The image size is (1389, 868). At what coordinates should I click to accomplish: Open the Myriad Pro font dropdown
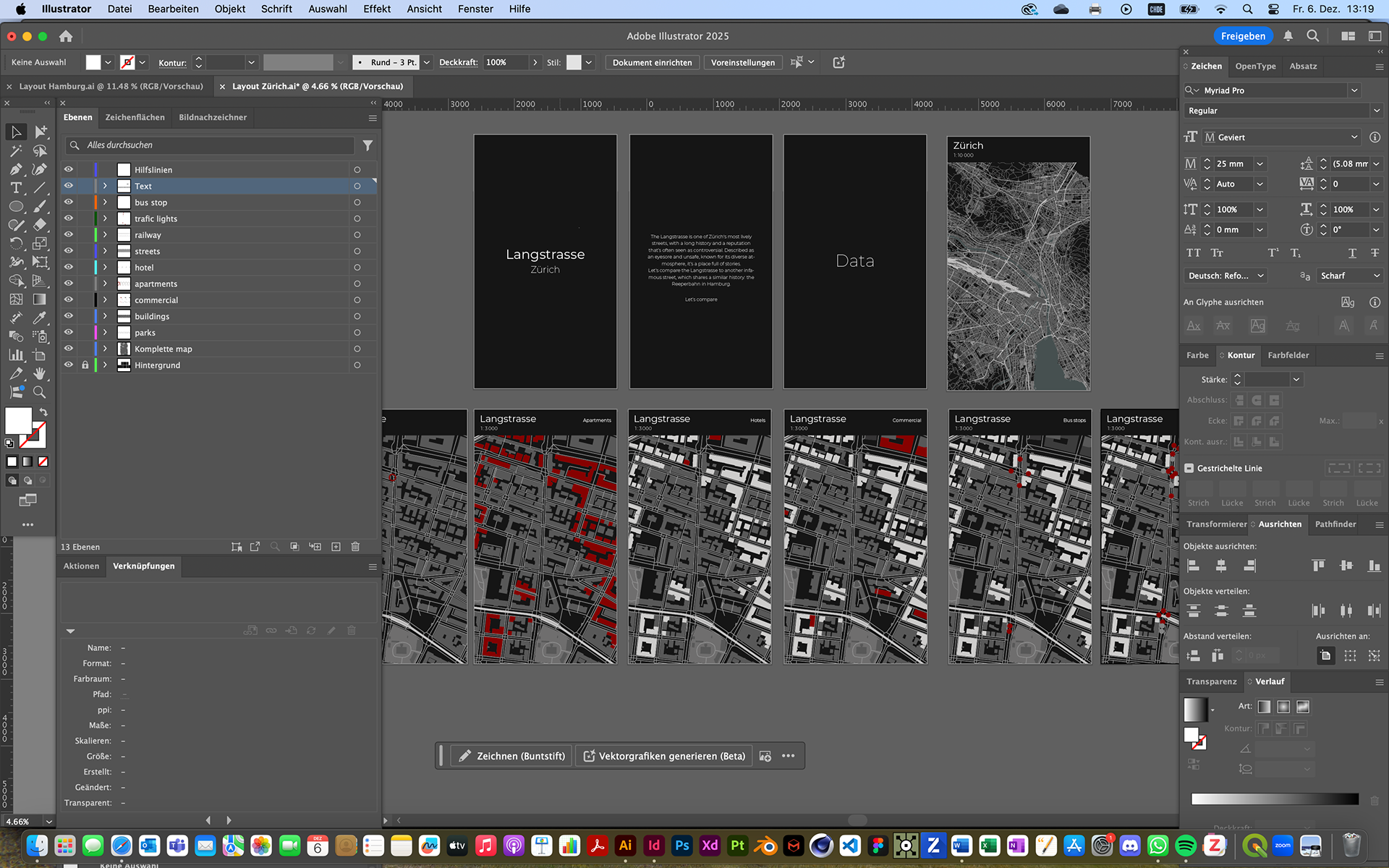click(x=1354, y=90)
